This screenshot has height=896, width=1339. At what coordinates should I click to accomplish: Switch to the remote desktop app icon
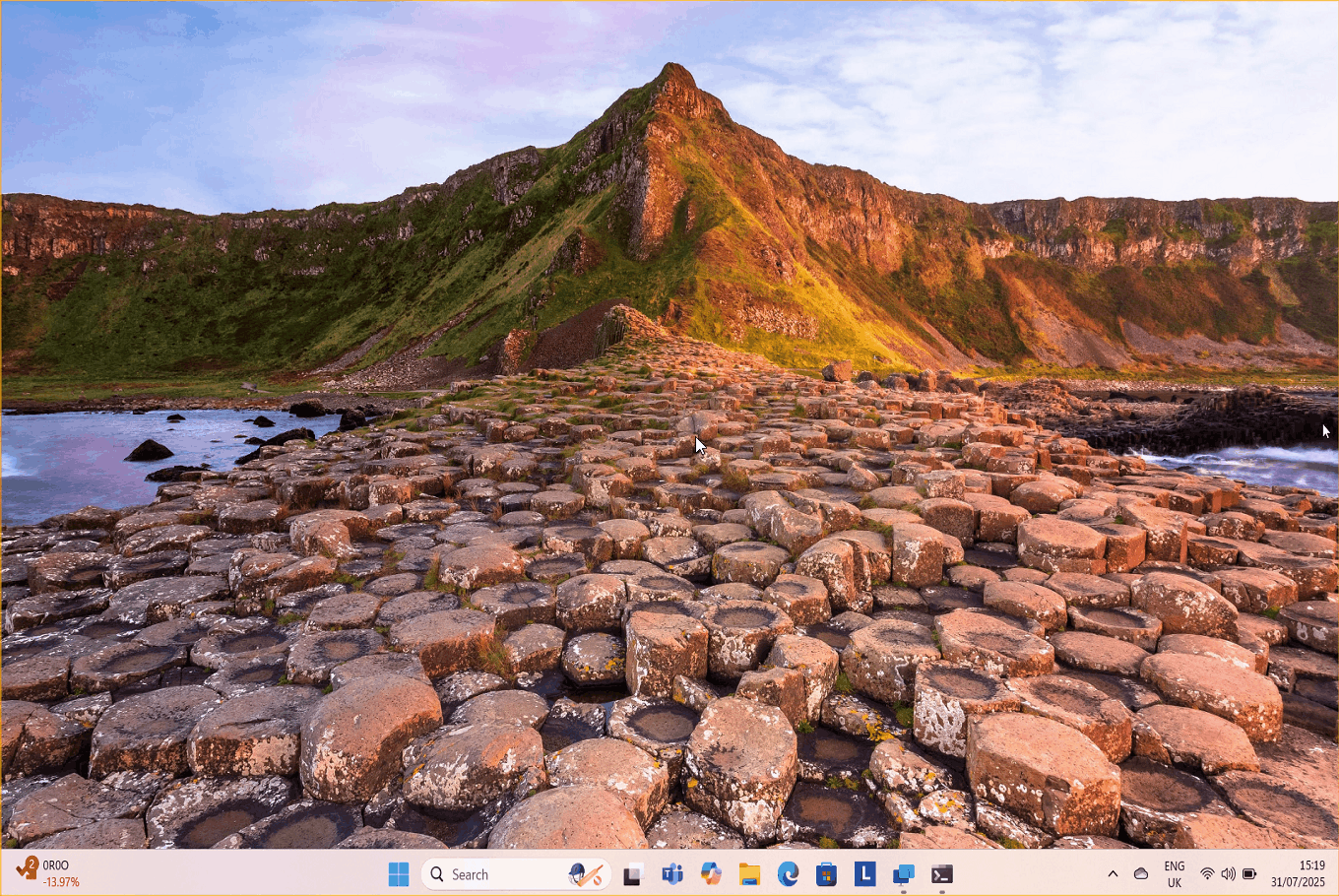click(903, 874)
